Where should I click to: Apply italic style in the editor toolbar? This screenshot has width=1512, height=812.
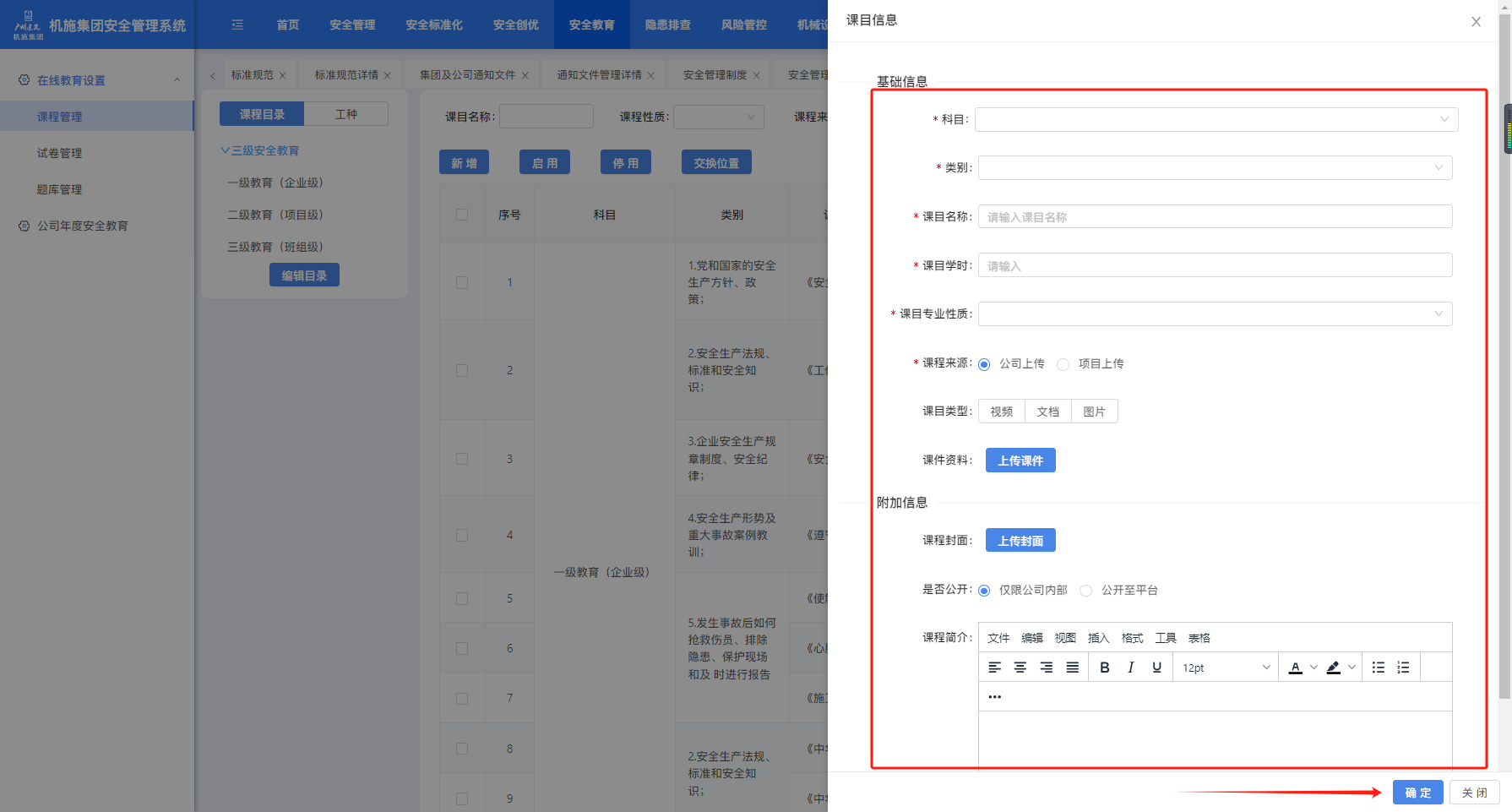pos(1130,668)
